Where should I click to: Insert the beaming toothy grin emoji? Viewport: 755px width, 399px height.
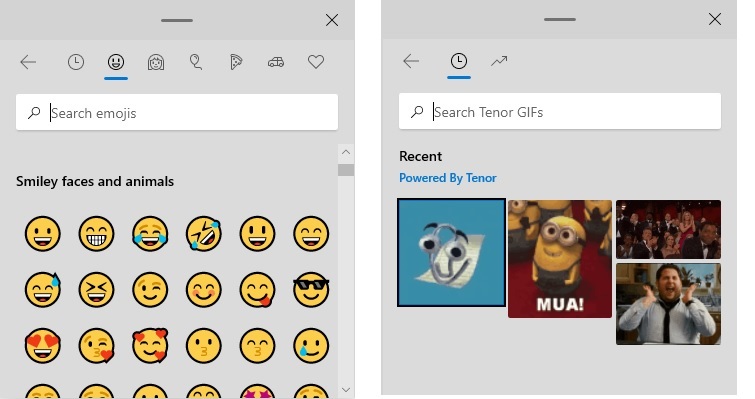[x=96, y=234]
